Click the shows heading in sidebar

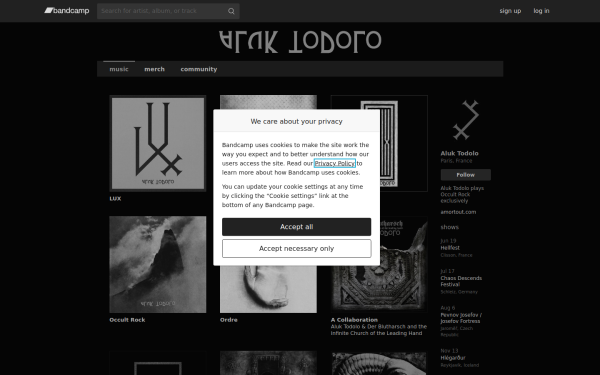point(449,227)
